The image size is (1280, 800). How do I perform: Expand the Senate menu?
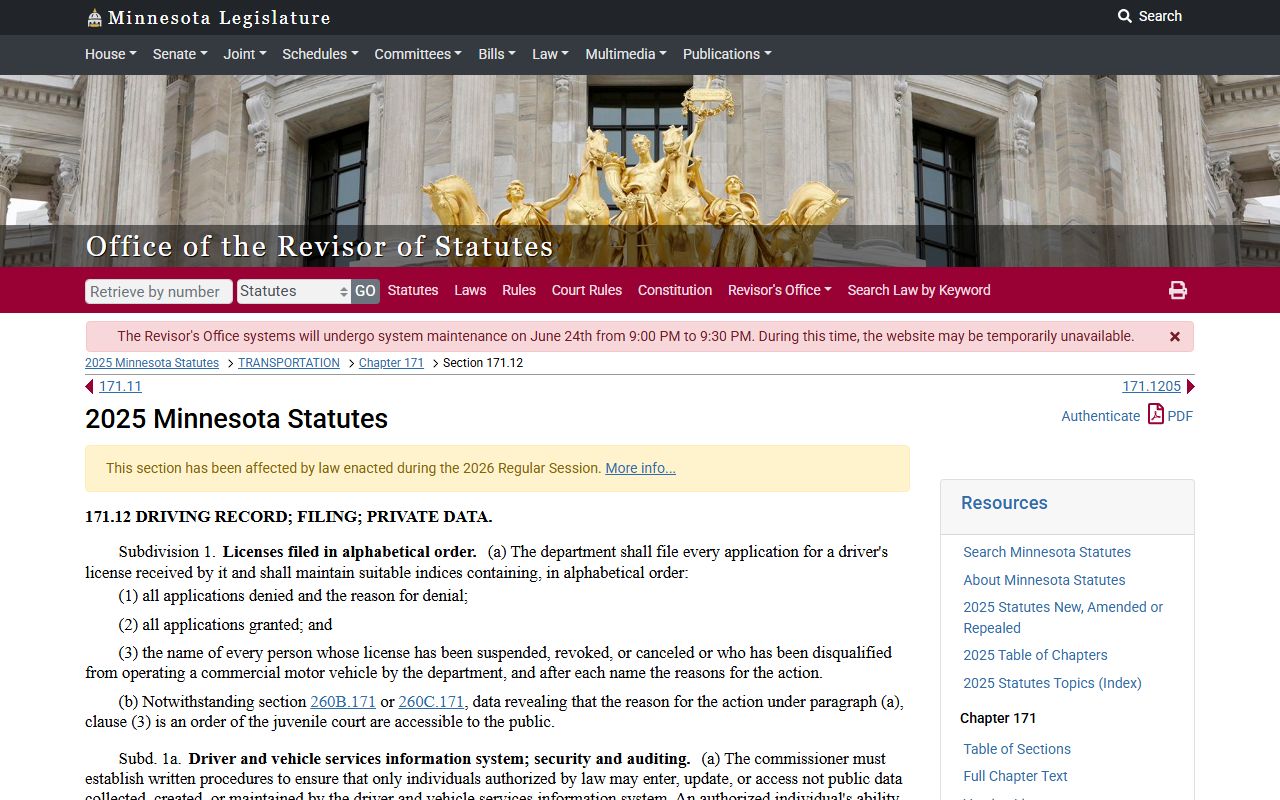point(180,54)
